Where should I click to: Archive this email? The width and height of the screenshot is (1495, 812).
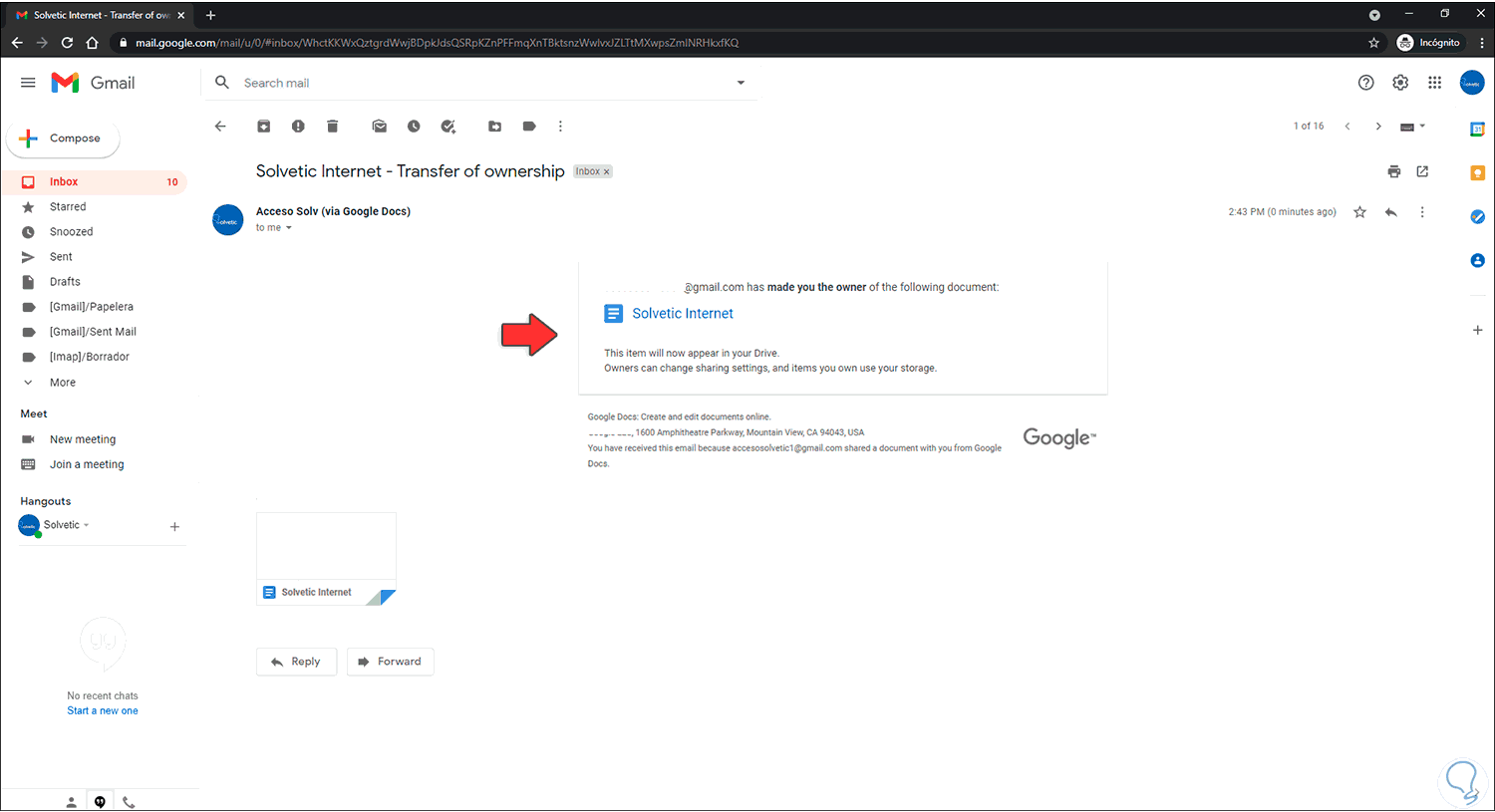tap(263, 127)
